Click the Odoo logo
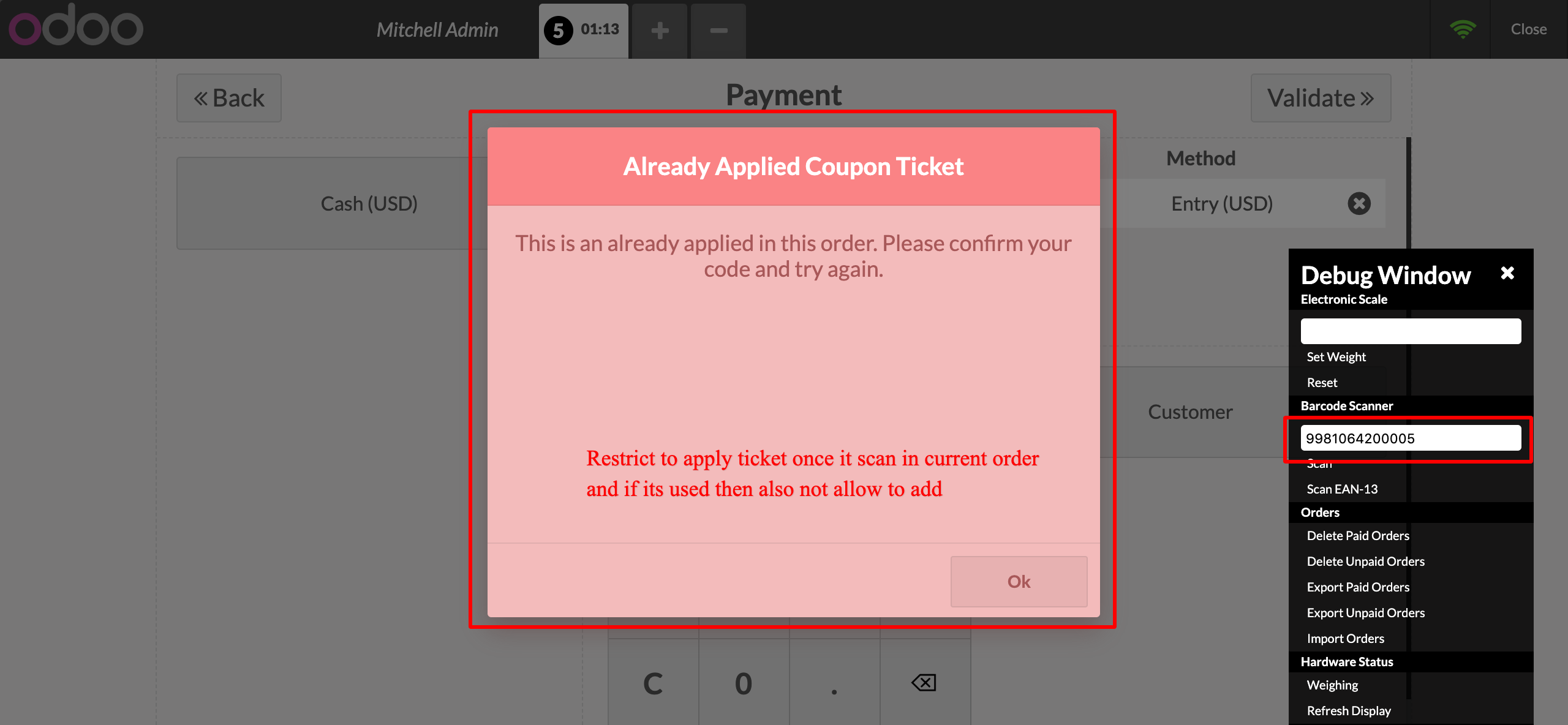 (x=76, y=27)
